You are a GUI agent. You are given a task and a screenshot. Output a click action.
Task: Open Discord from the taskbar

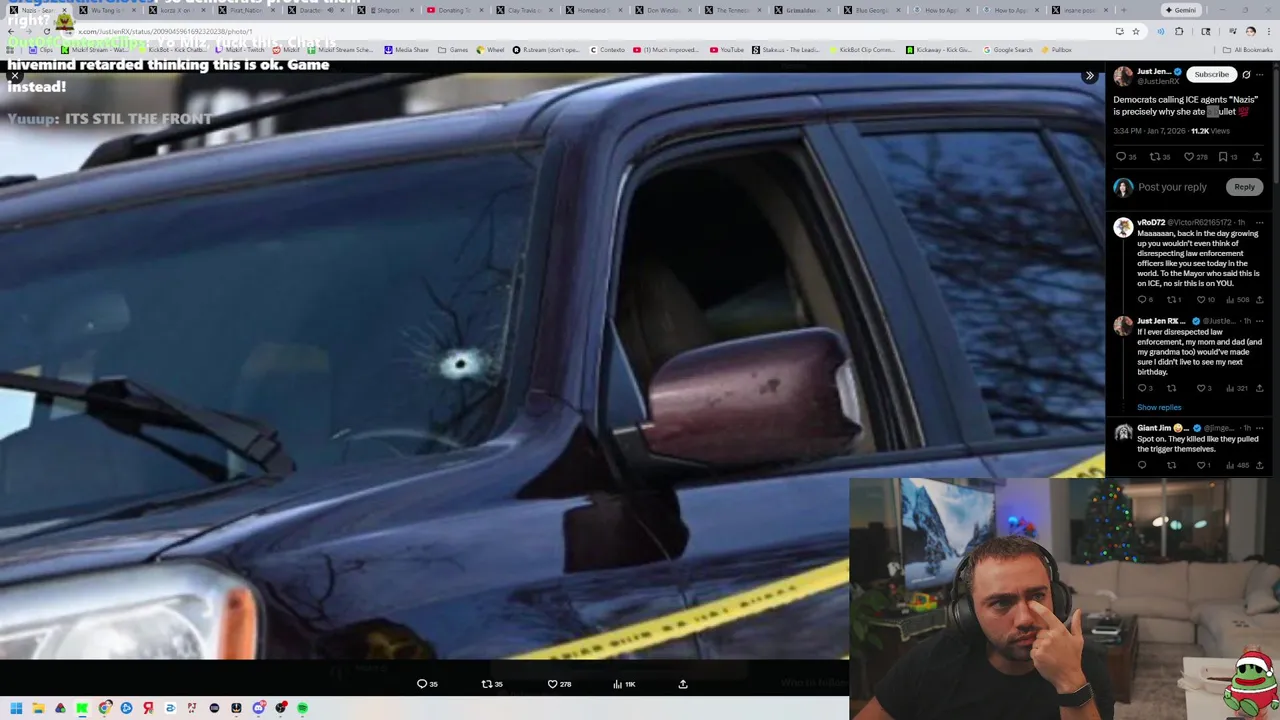click(258, 708)
